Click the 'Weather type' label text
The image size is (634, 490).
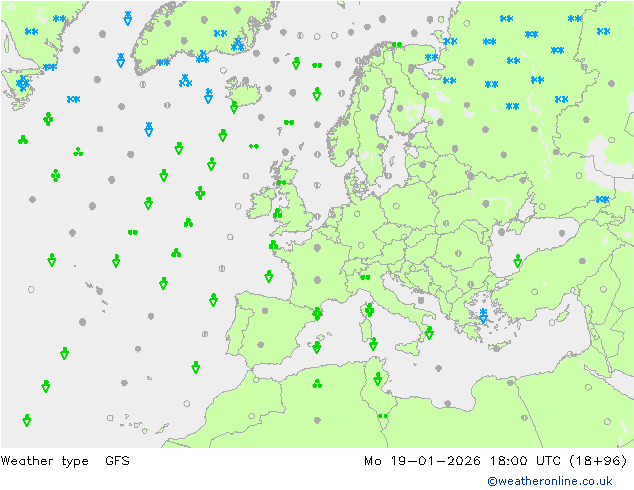[44, 461]
